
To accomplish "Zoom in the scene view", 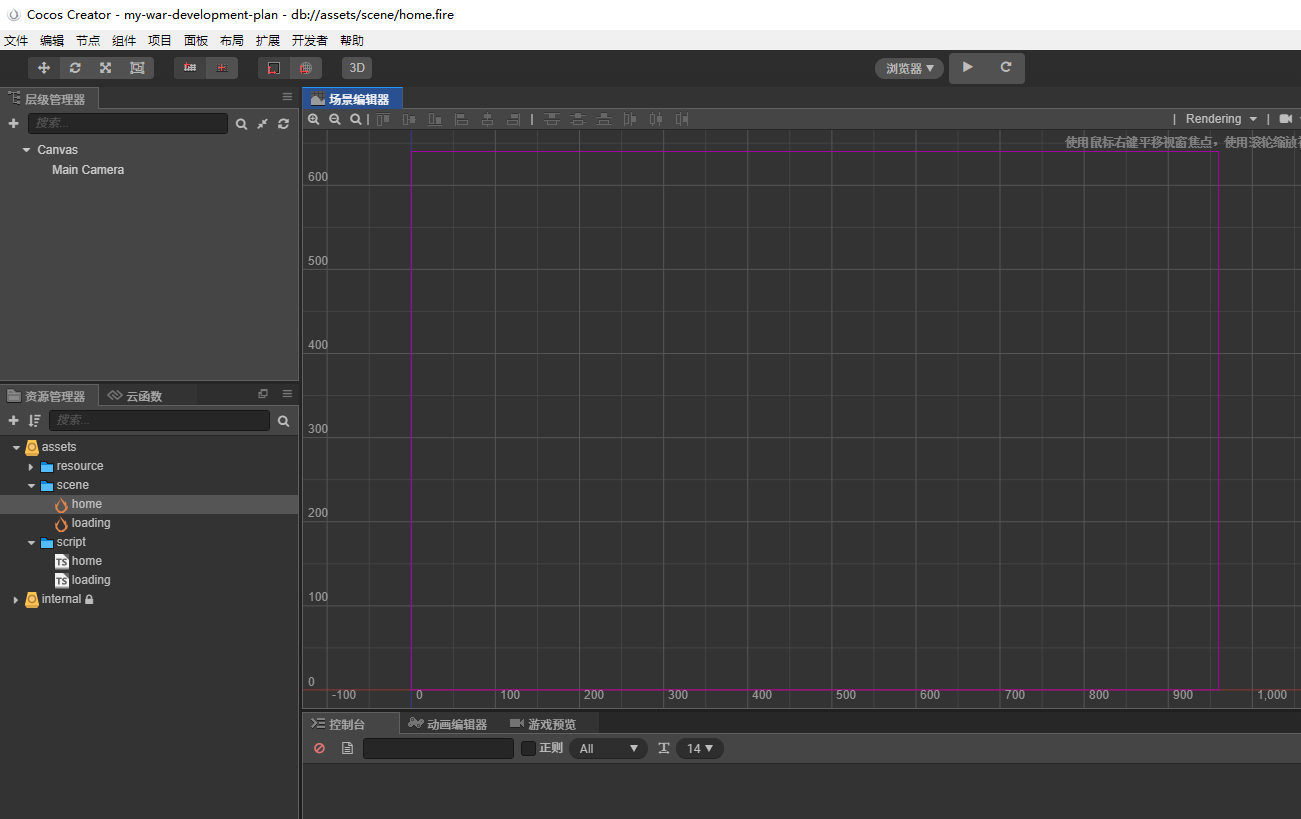I will coord(314,119).
